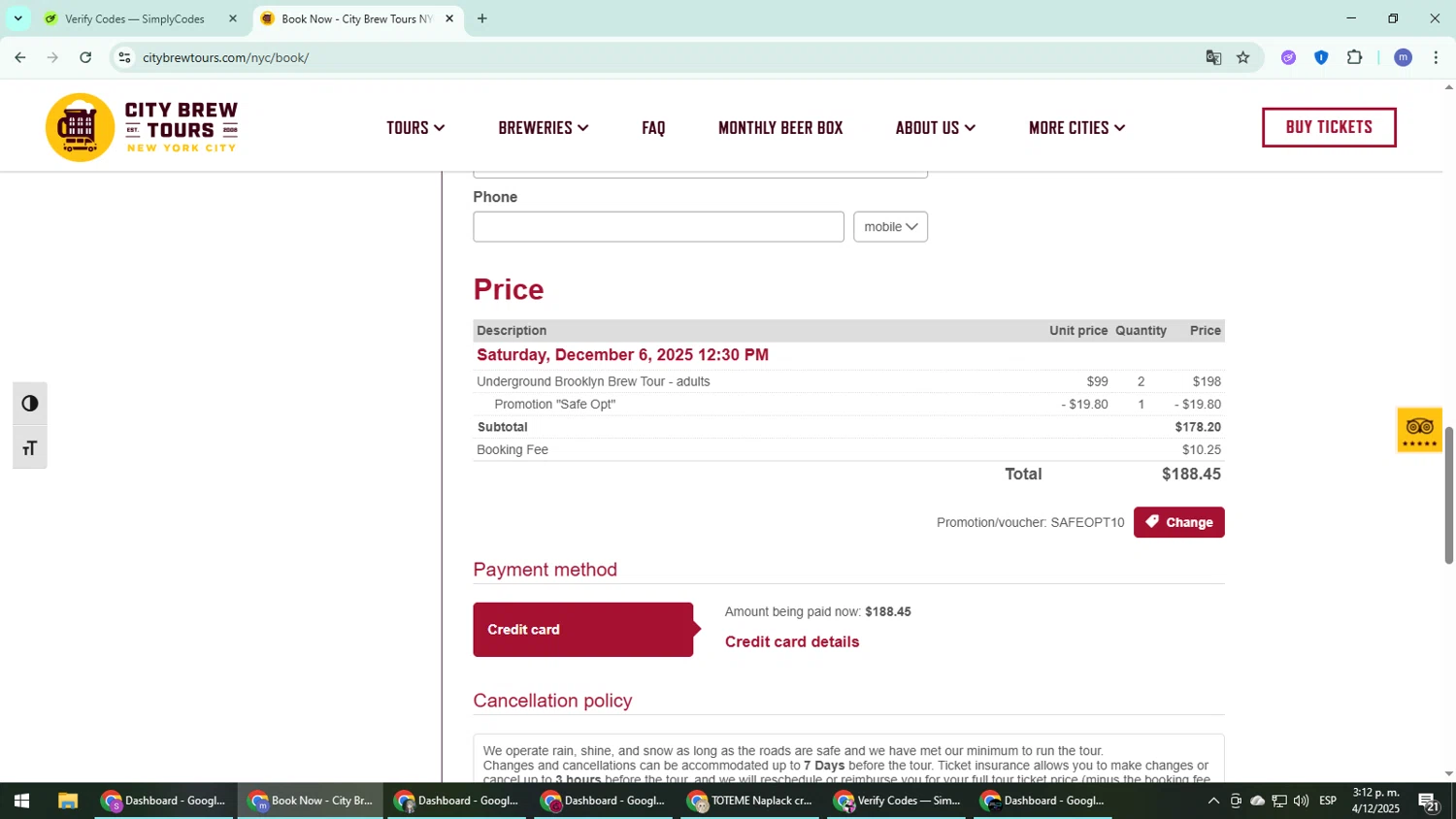This screenshot has height=819, width=1456.
Task: Open the notification center icon
Action: pos(1428,801)
